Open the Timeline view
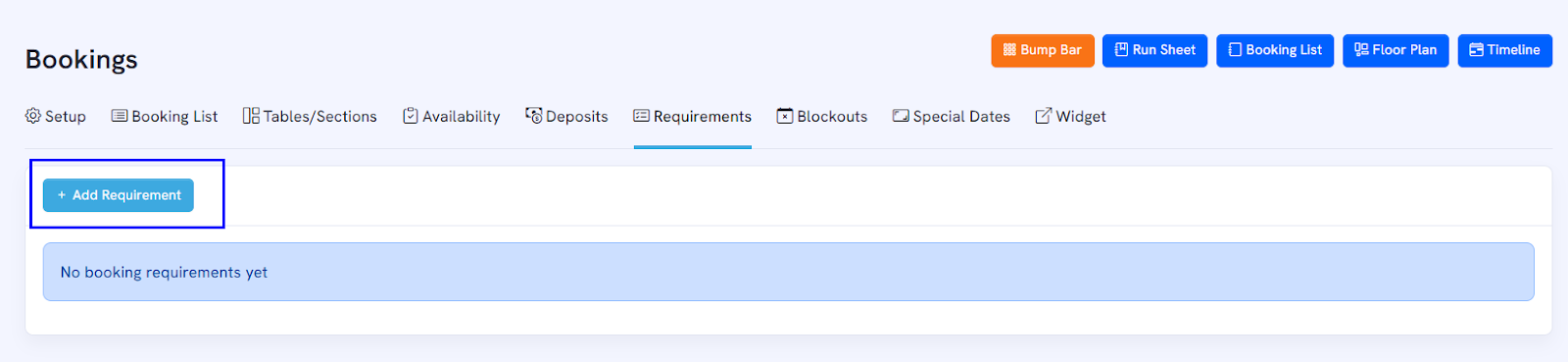1568x362 pixels. 1505,50
